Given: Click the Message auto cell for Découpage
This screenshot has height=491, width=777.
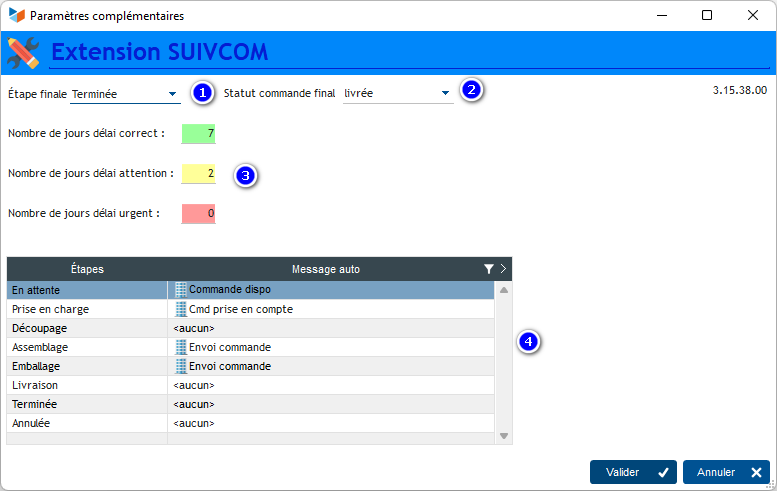Looking at the screenshot, I should pos(330,328).
